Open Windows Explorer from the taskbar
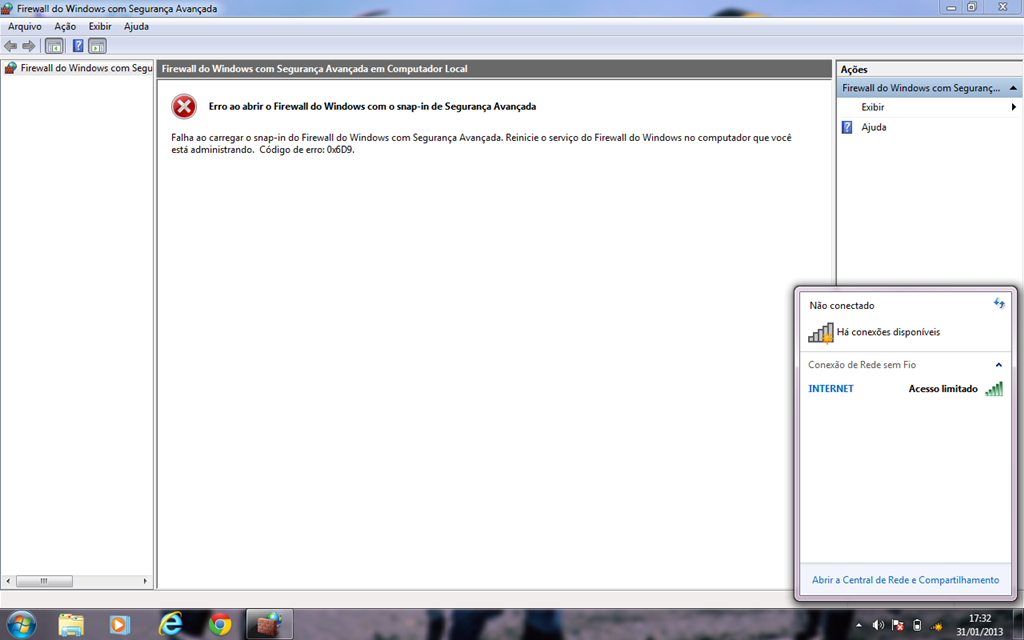This screenshot has width=1024, height=640. (71, 625)
